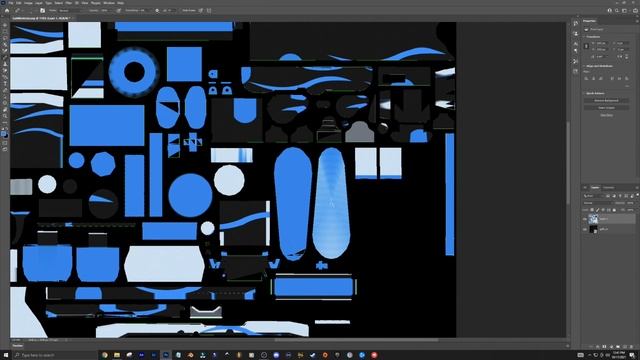Open layer filter Kind dropdown
640x360 pixels.
594,196
